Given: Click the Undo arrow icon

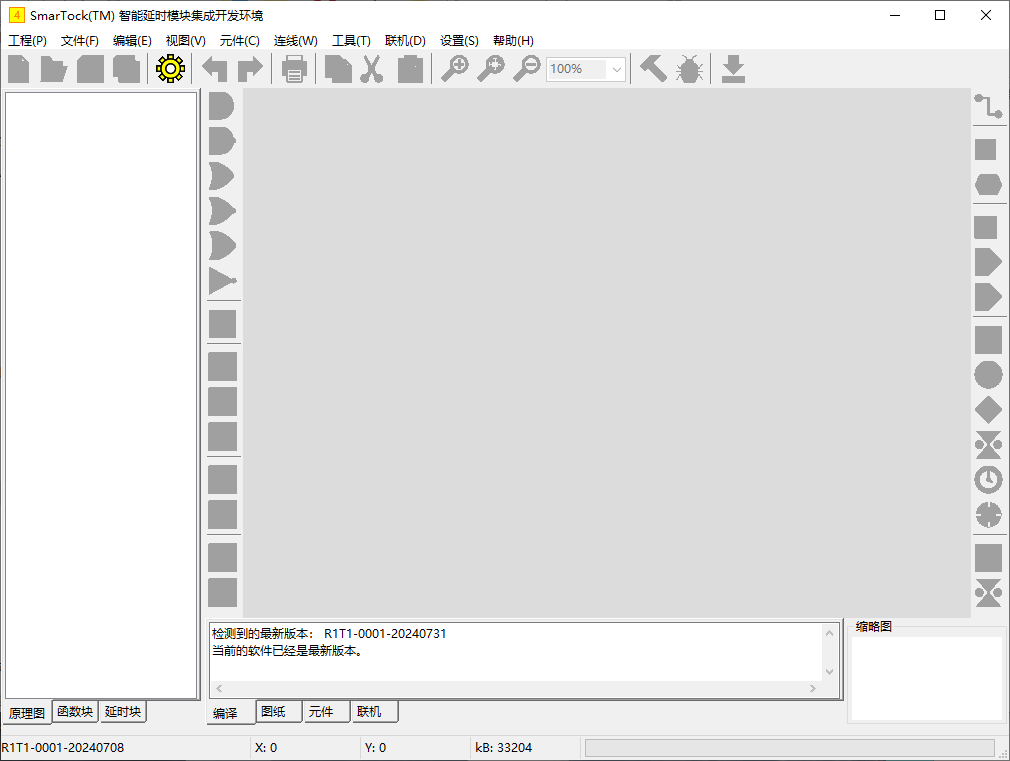Looking at the screenshot, I should point(214,69).
